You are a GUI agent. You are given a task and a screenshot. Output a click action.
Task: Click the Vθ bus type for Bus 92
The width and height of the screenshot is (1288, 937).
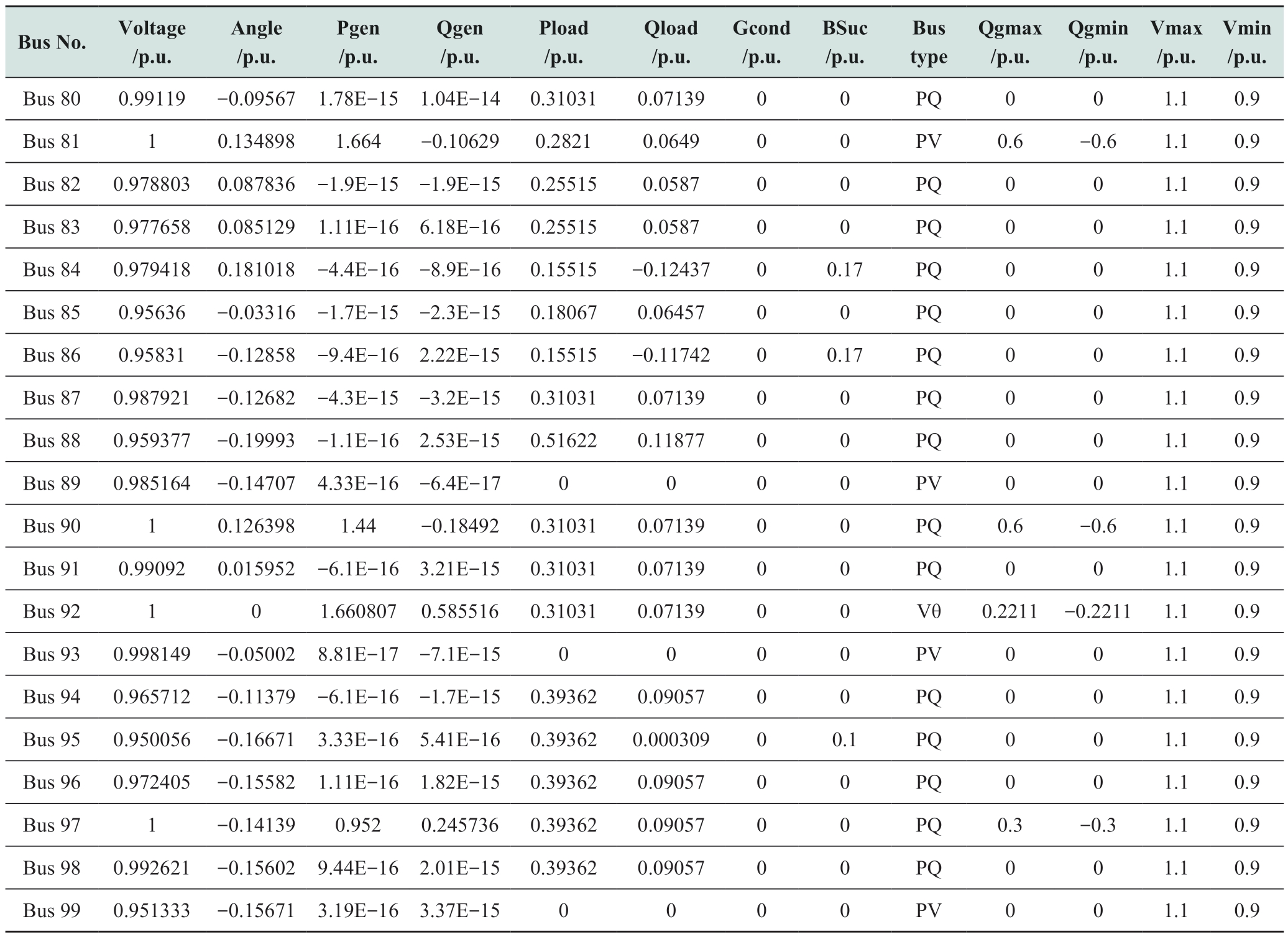(x=929, y=611)
